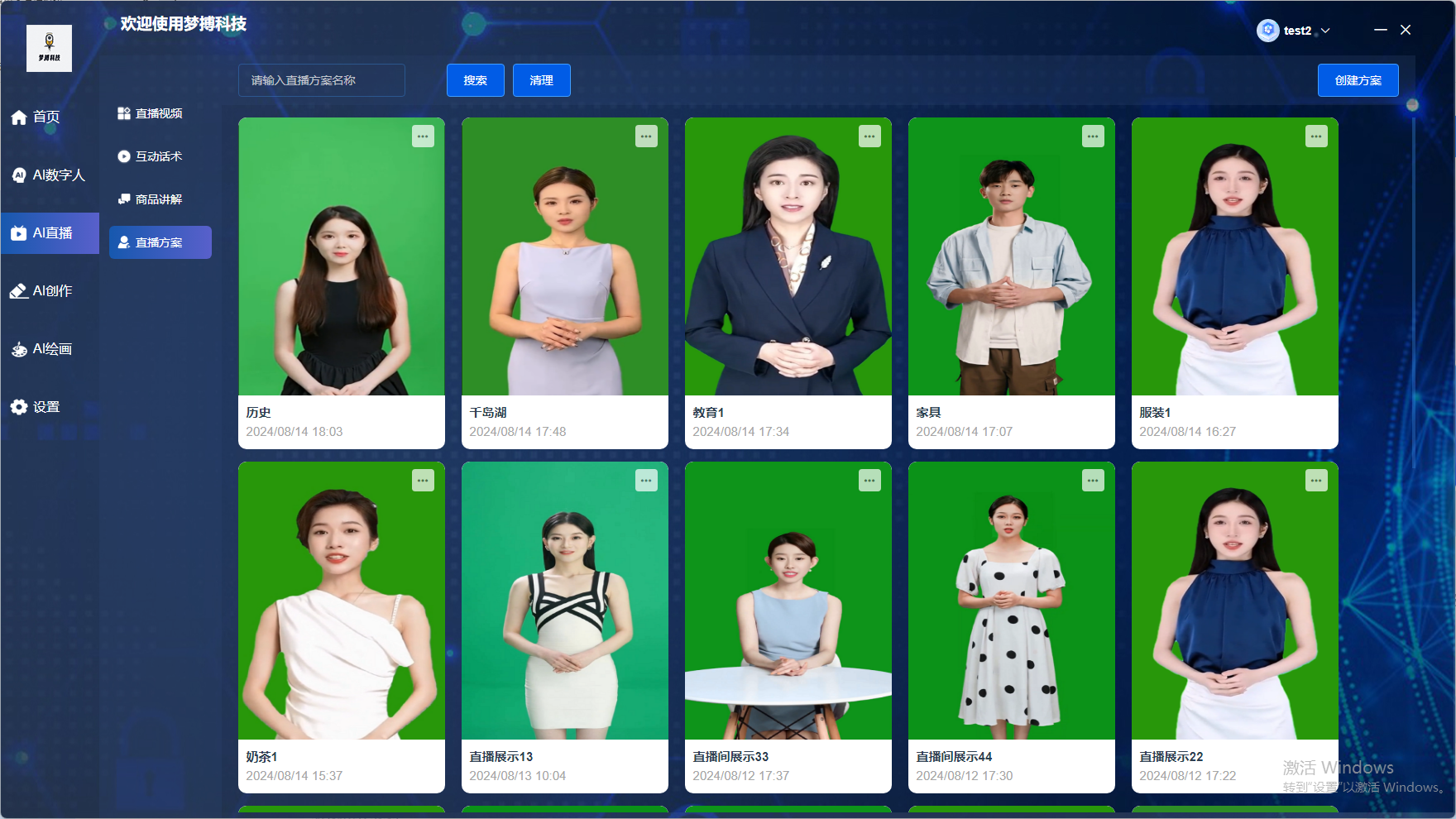Switch to 直播视频 submenu
Viewport: 1456px width, 819px height.
pos(151,113)
